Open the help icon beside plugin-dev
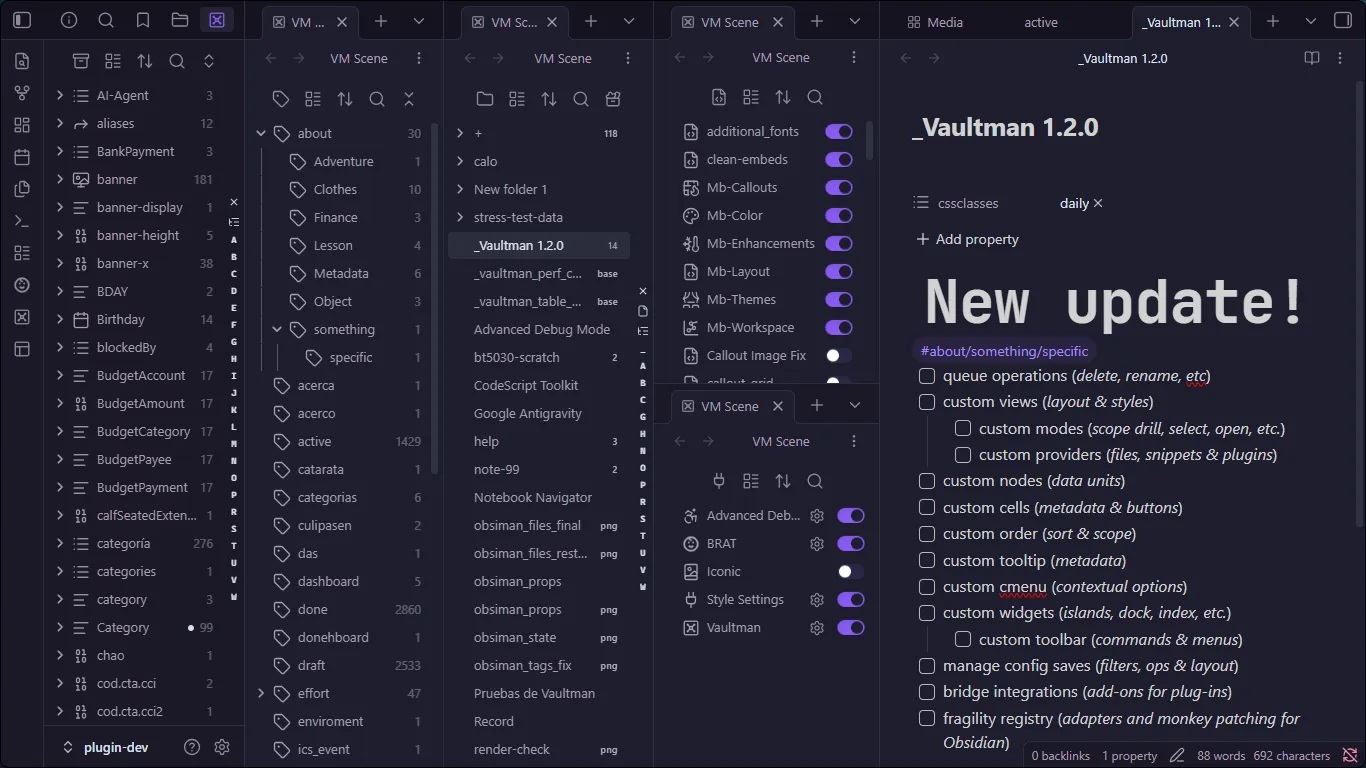Viewport: 1366px width, 768px height. point(192,747)
